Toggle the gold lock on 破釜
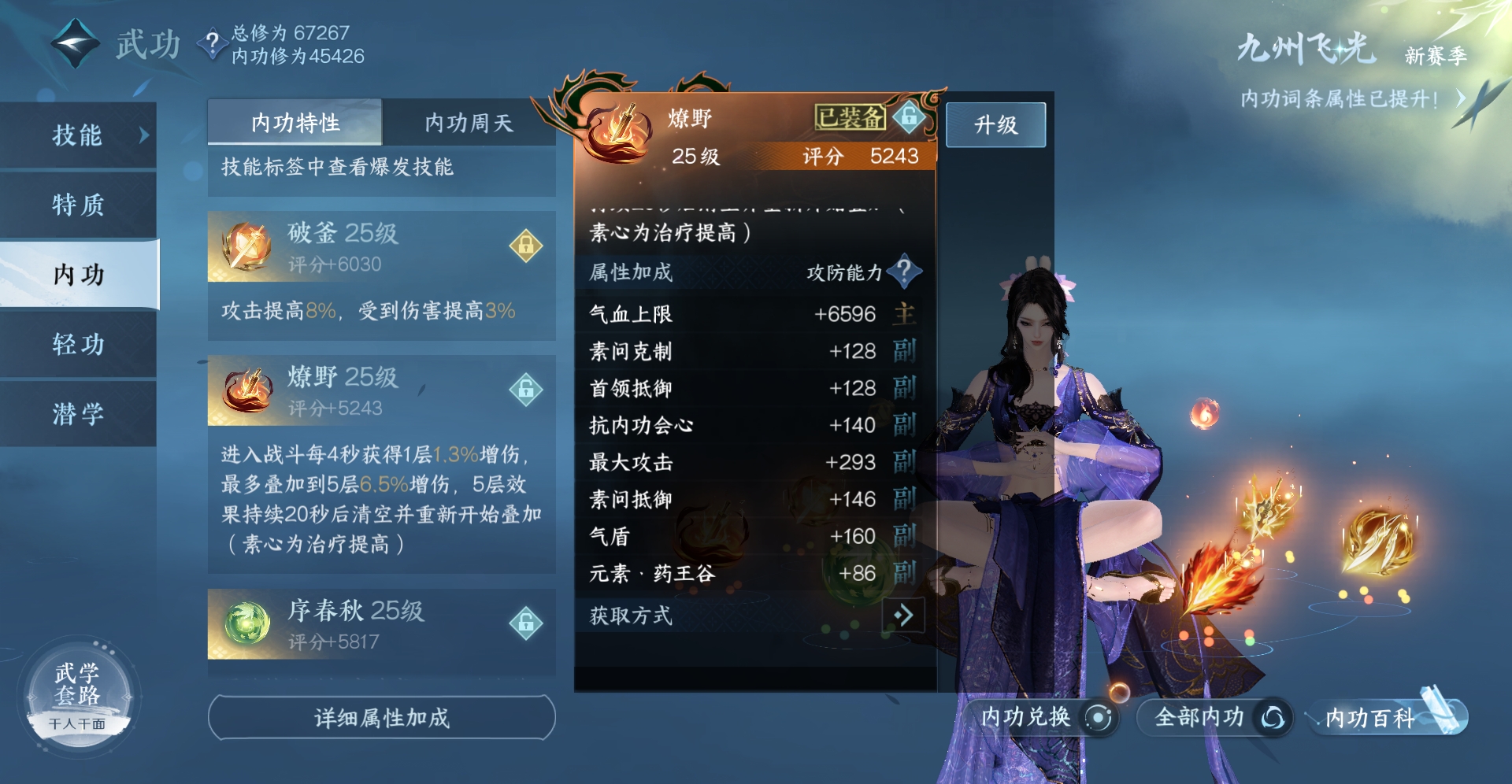The image size is (1512, 784). (526, 246)
